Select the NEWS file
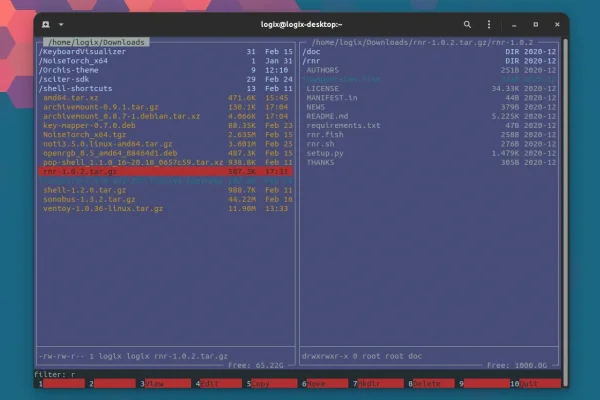Image resolution: width=600 pixels, height=400 pixels. 429,107
